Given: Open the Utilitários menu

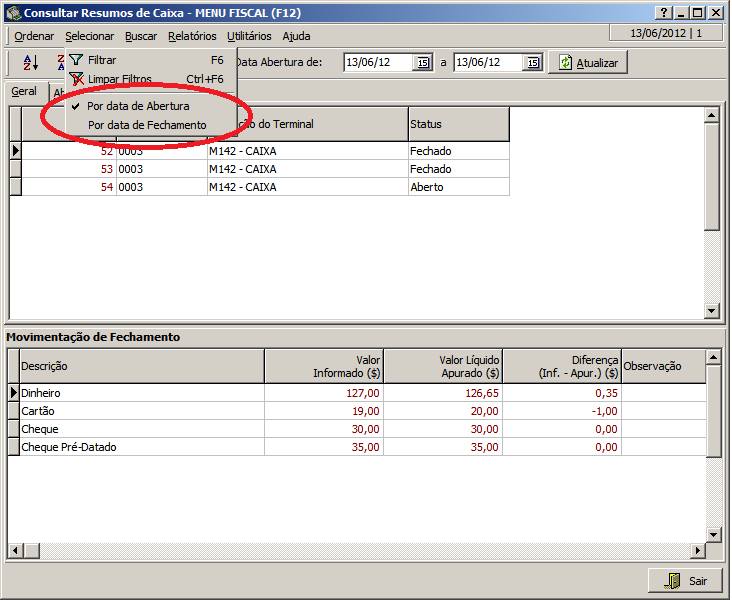Looking at the screenshot, I should 249,36.
